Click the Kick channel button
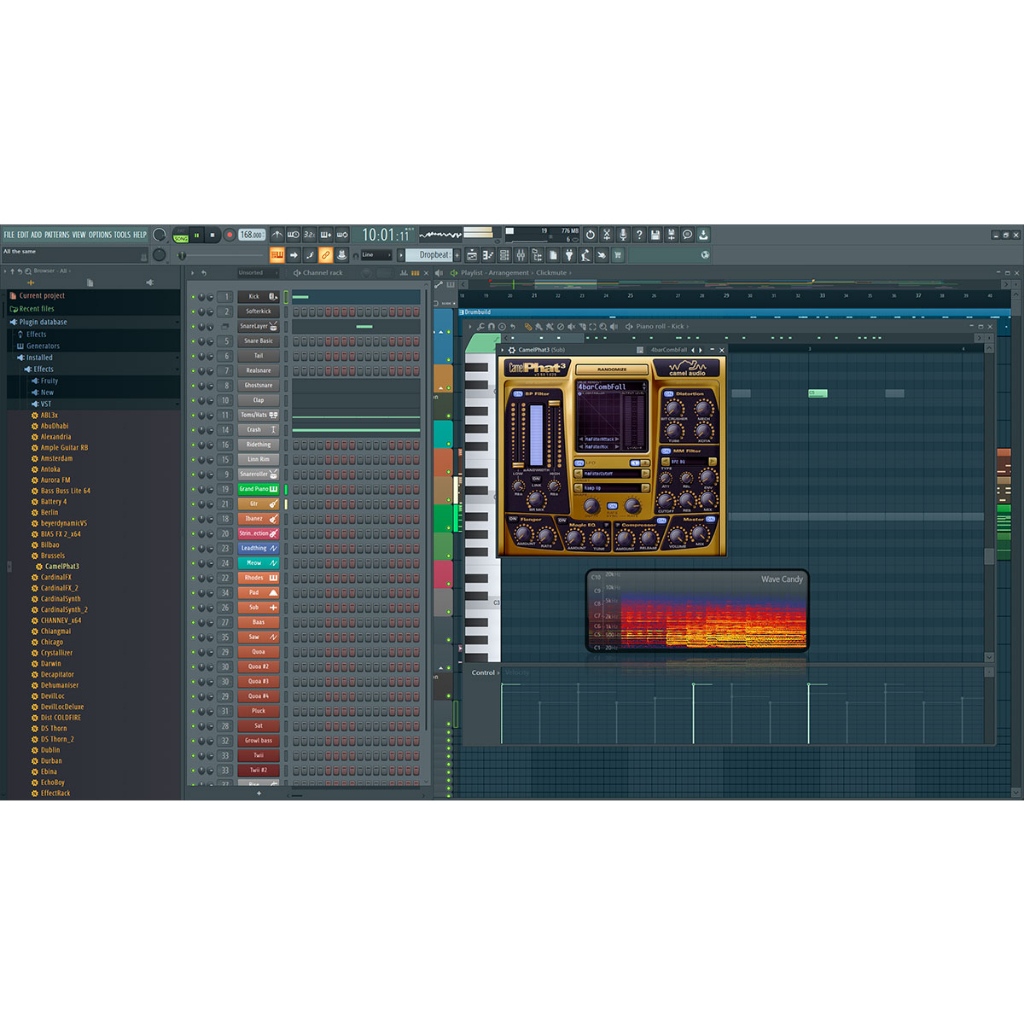1024x1024 pixels. 259,296
